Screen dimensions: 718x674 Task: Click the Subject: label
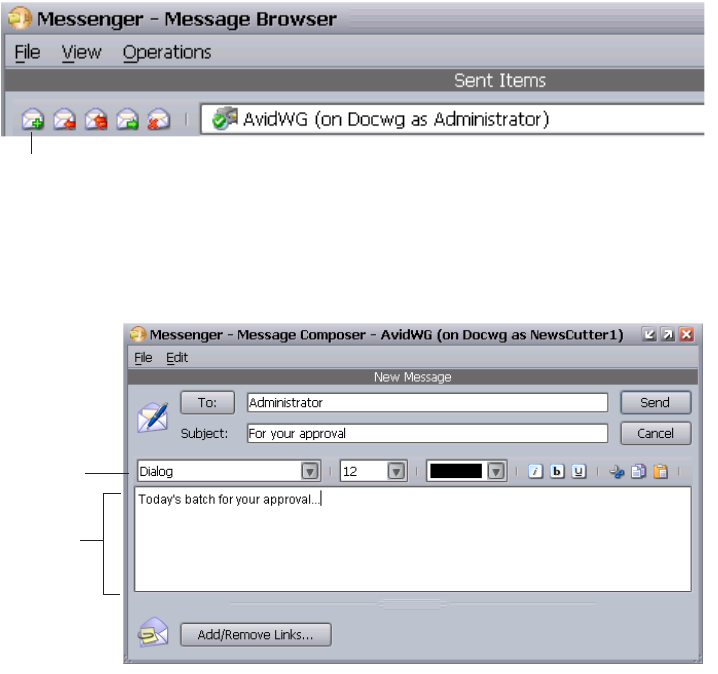tap(204, 434)
